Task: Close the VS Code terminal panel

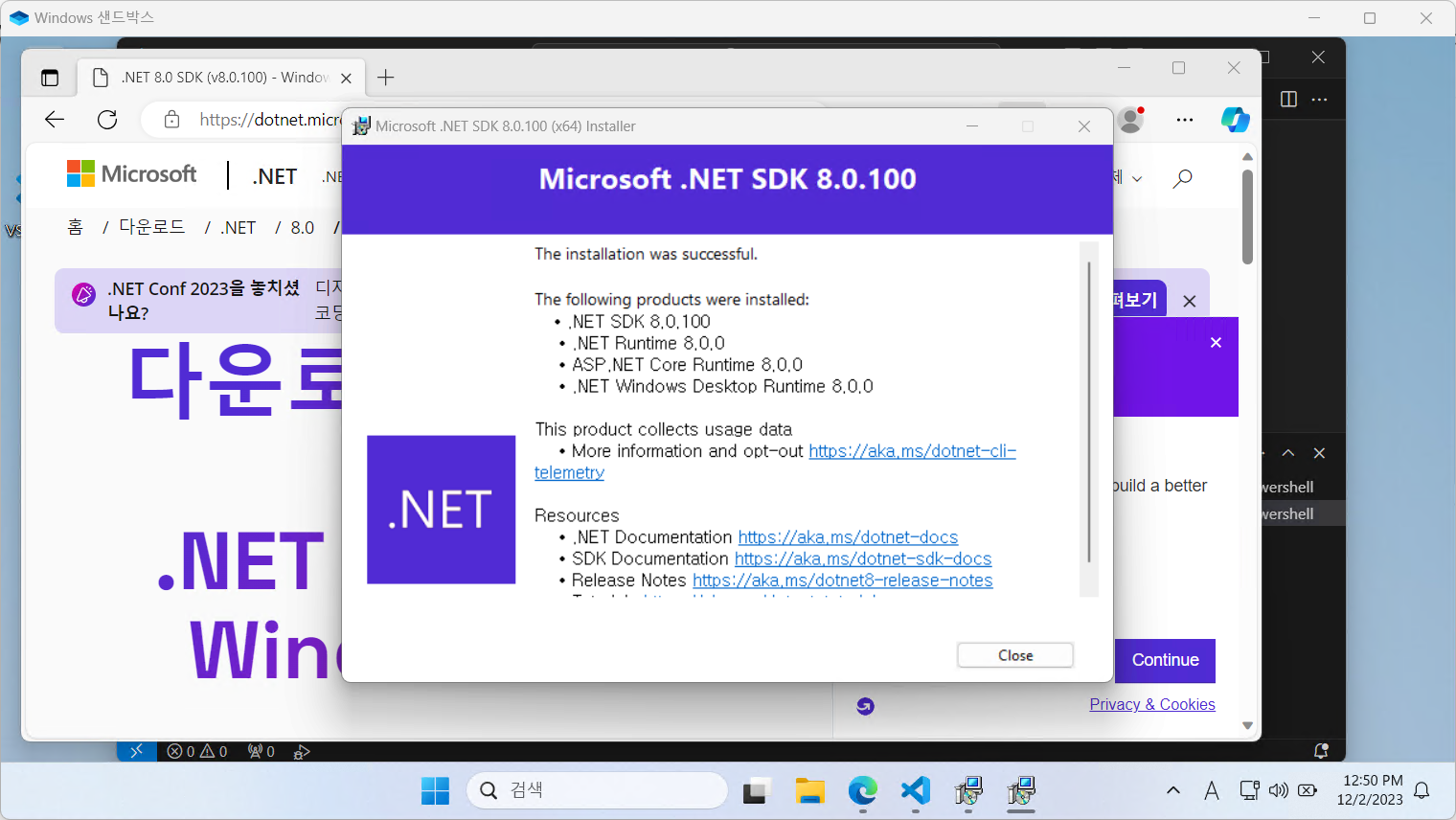Action: click(x=1319, y=453)
